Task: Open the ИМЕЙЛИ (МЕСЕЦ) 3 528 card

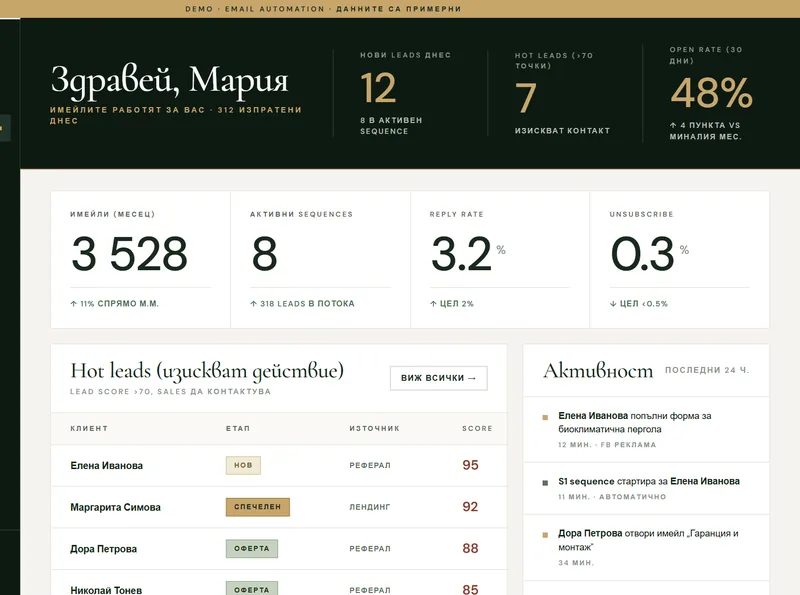Action: pos(140,260)
